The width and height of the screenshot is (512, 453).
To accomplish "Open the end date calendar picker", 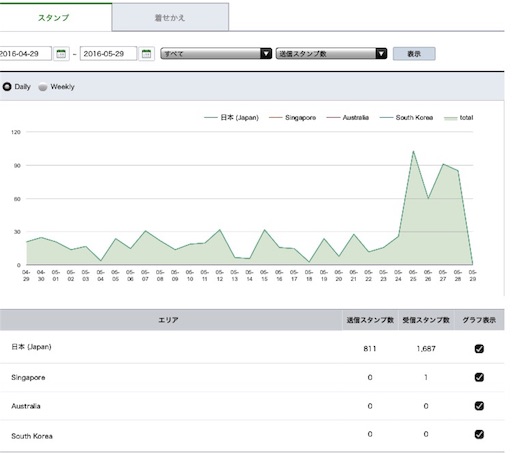I will [146, 54].
